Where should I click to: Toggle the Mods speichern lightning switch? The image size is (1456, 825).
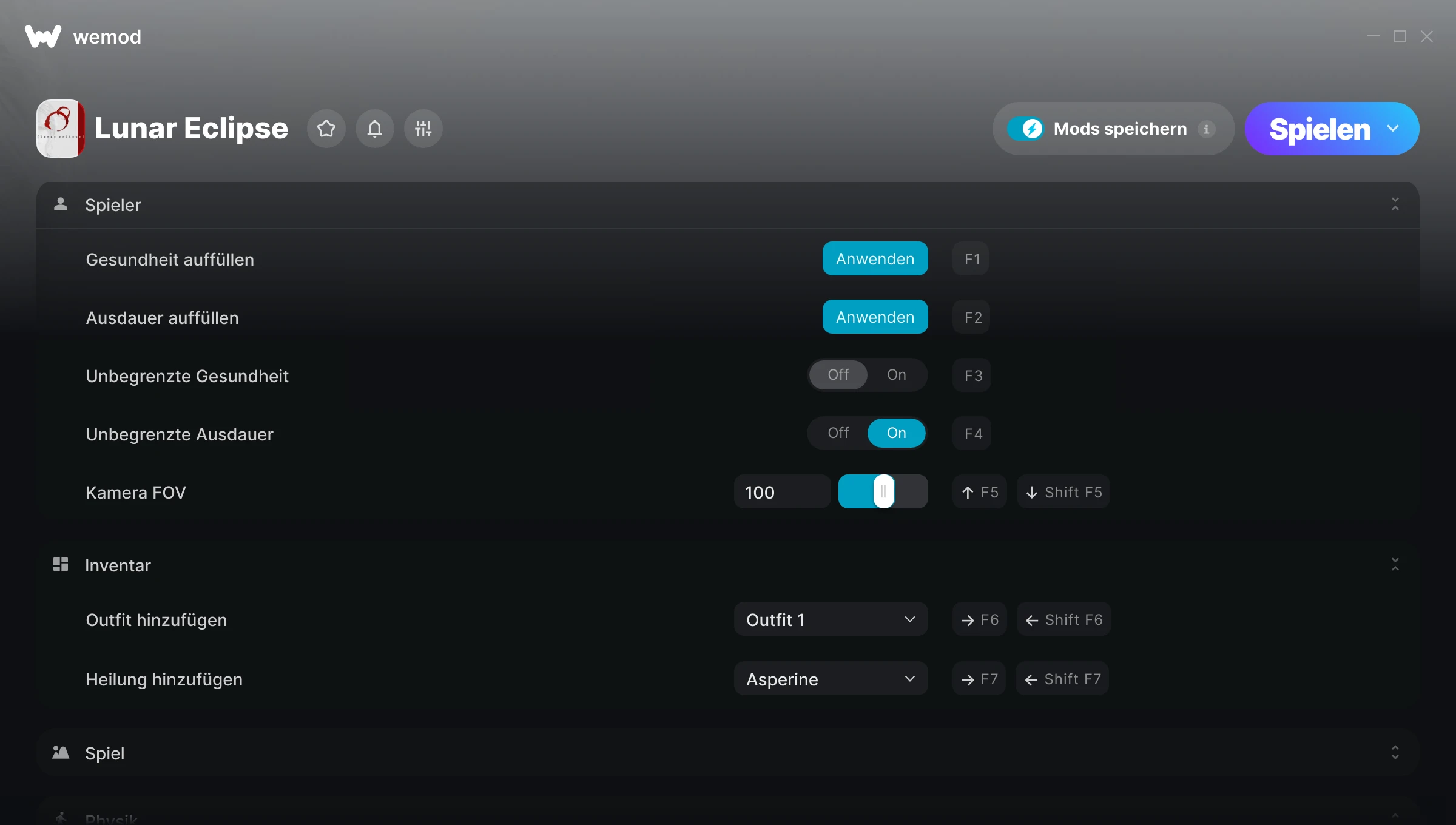tap(1026, 129)
